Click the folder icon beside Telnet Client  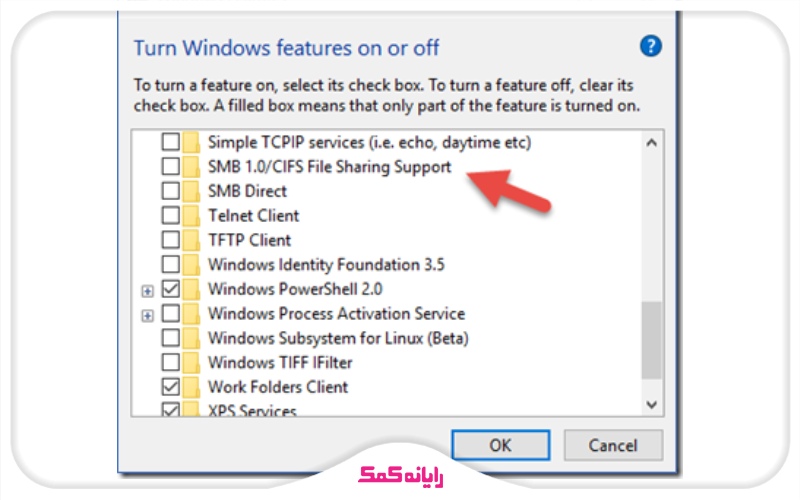192,215
